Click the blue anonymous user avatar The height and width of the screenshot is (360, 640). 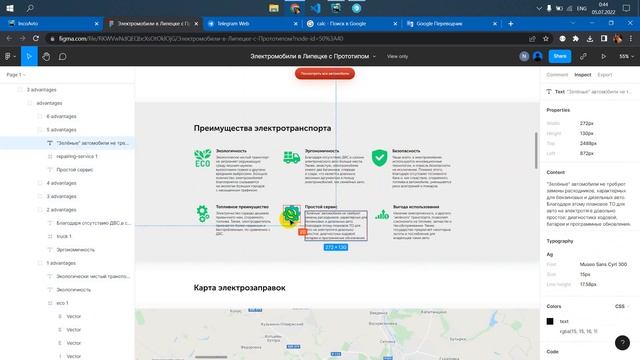pos(538,56)
